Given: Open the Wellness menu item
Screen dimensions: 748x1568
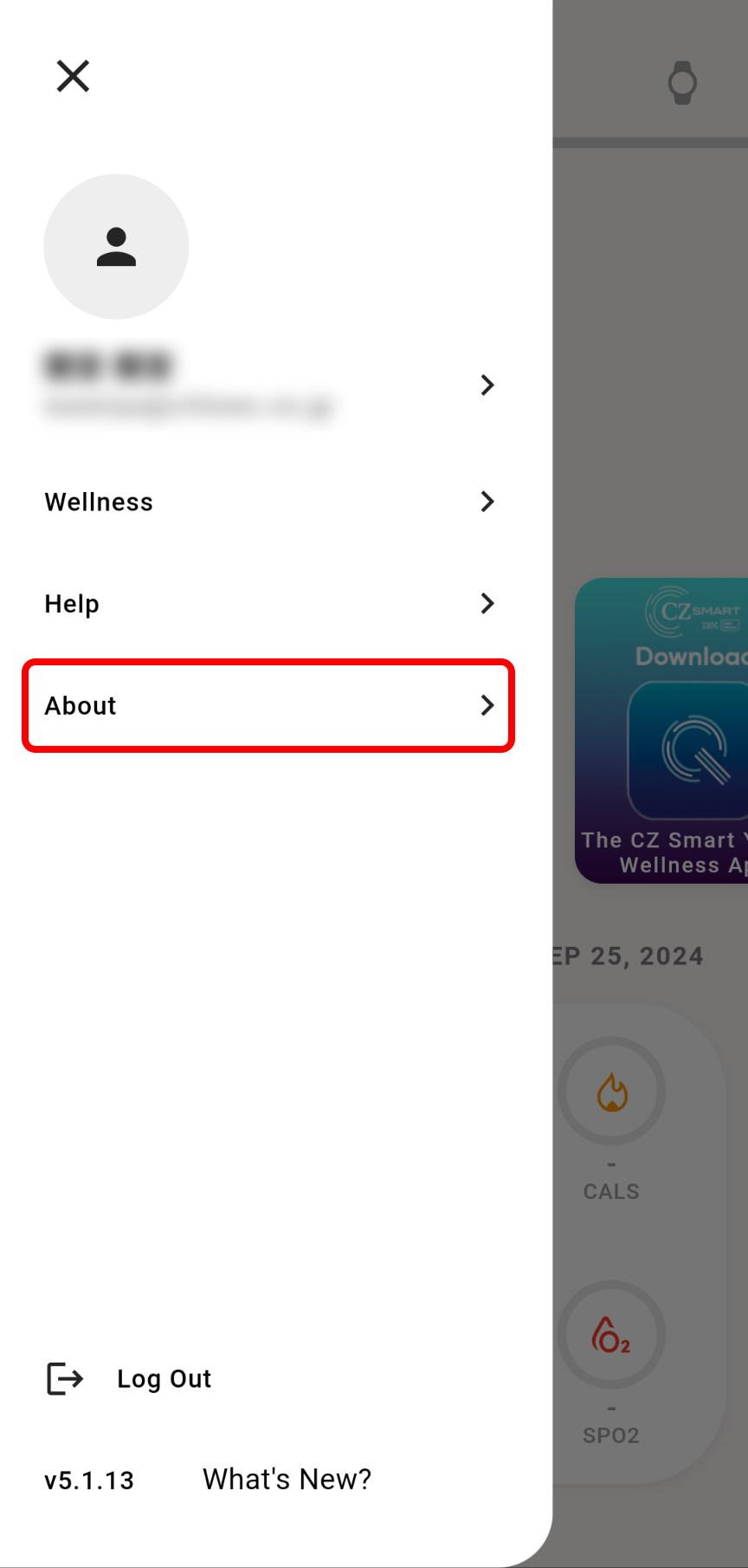Looking at the screenshot, I should tap(268, 502).
